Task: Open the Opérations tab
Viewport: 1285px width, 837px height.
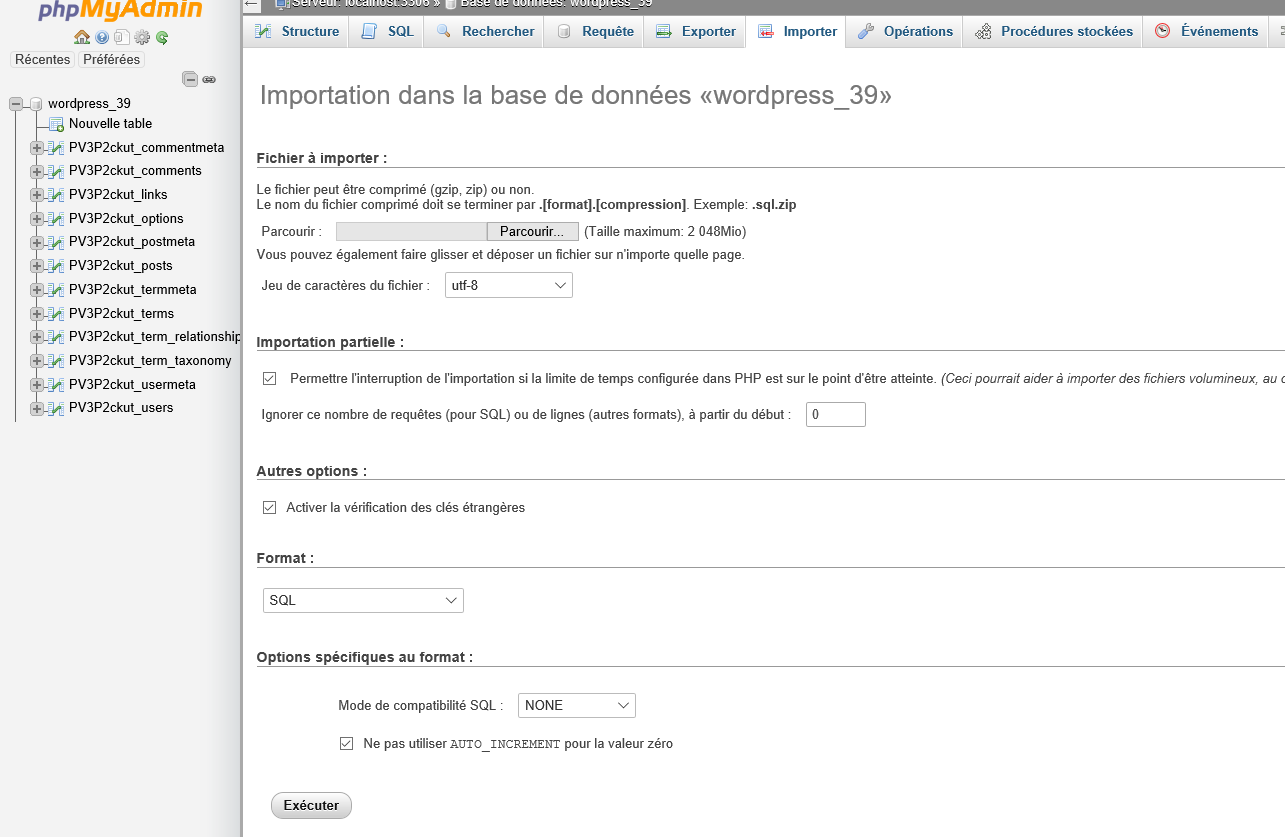Action: point(905,31)
